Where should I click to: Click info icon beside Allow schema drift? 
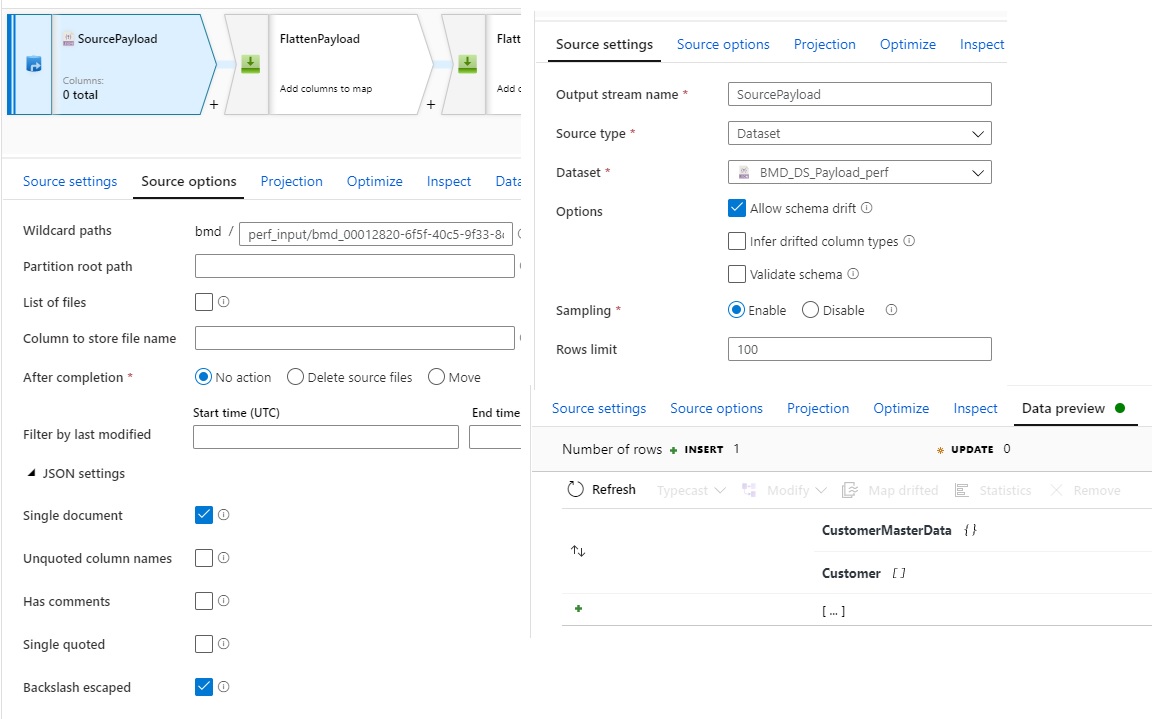[x=867, y=208]
